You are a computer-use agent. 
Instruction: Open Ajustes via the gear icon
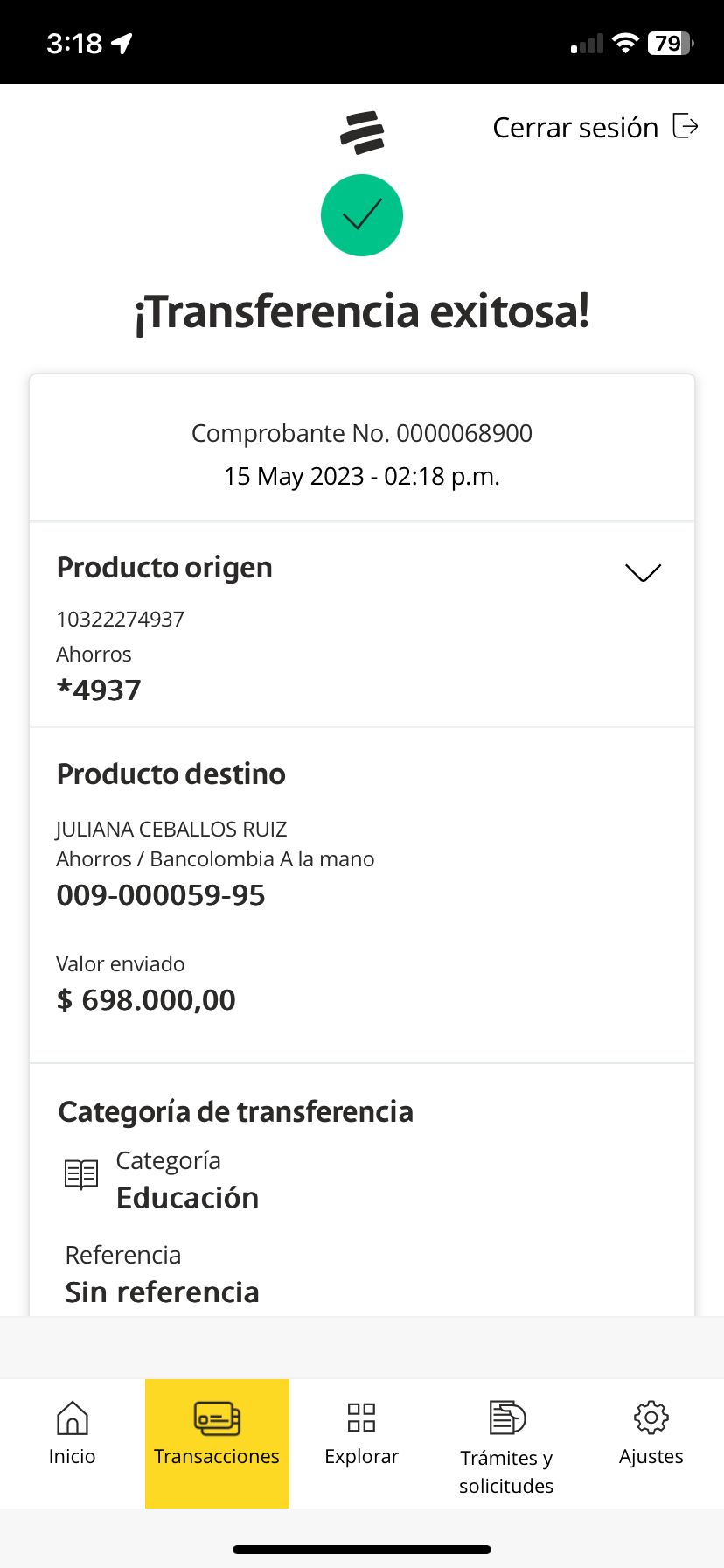[651, 1417]
